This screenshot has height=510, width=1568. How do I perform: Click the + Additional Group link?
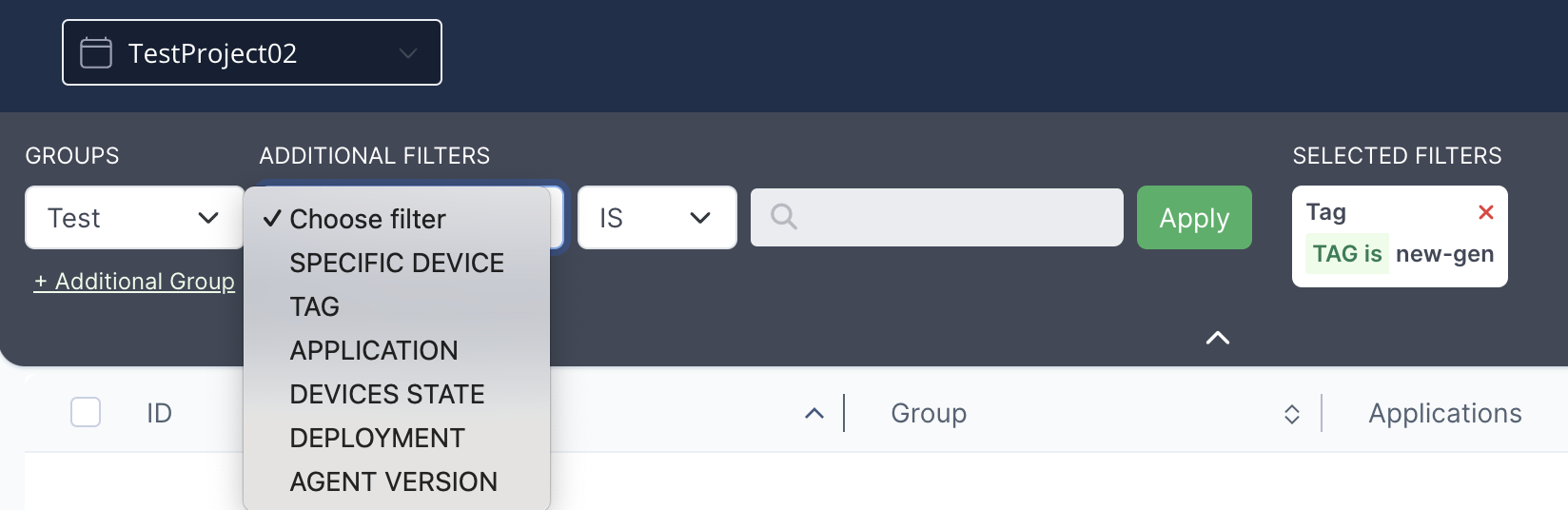pos(134,282)
